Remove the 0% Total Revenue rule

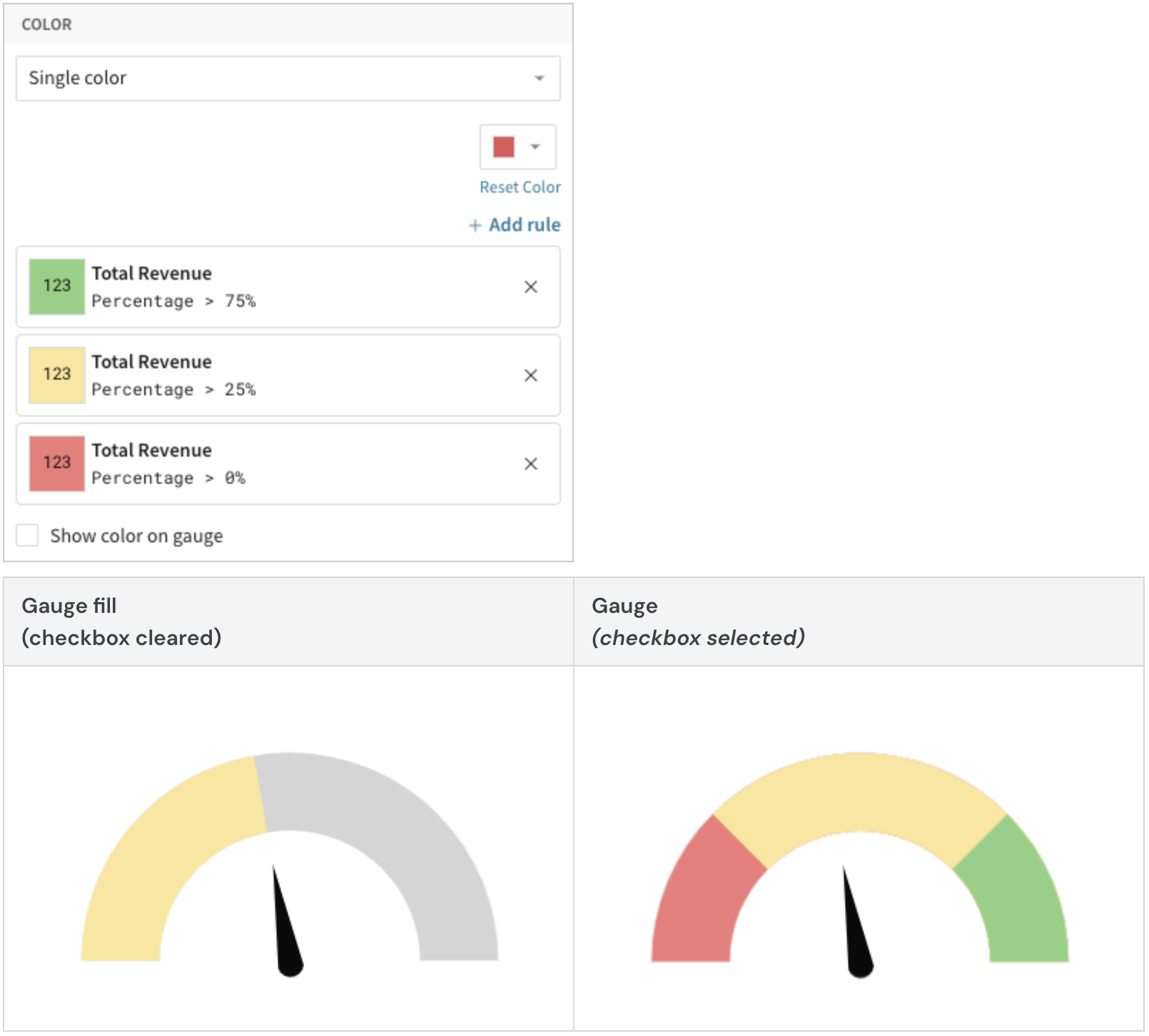click(530, 464)
